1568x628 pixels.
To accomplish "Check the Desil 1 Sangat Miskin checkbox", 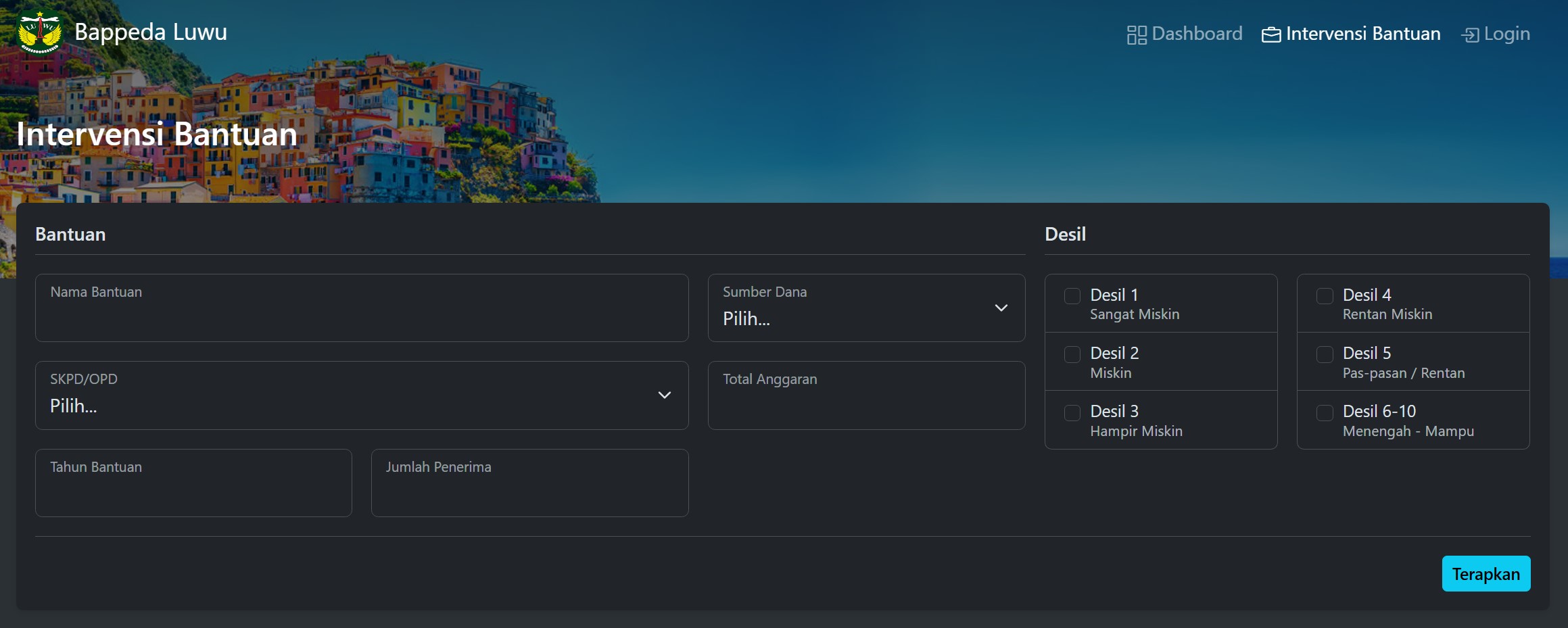I will 1072,296.
